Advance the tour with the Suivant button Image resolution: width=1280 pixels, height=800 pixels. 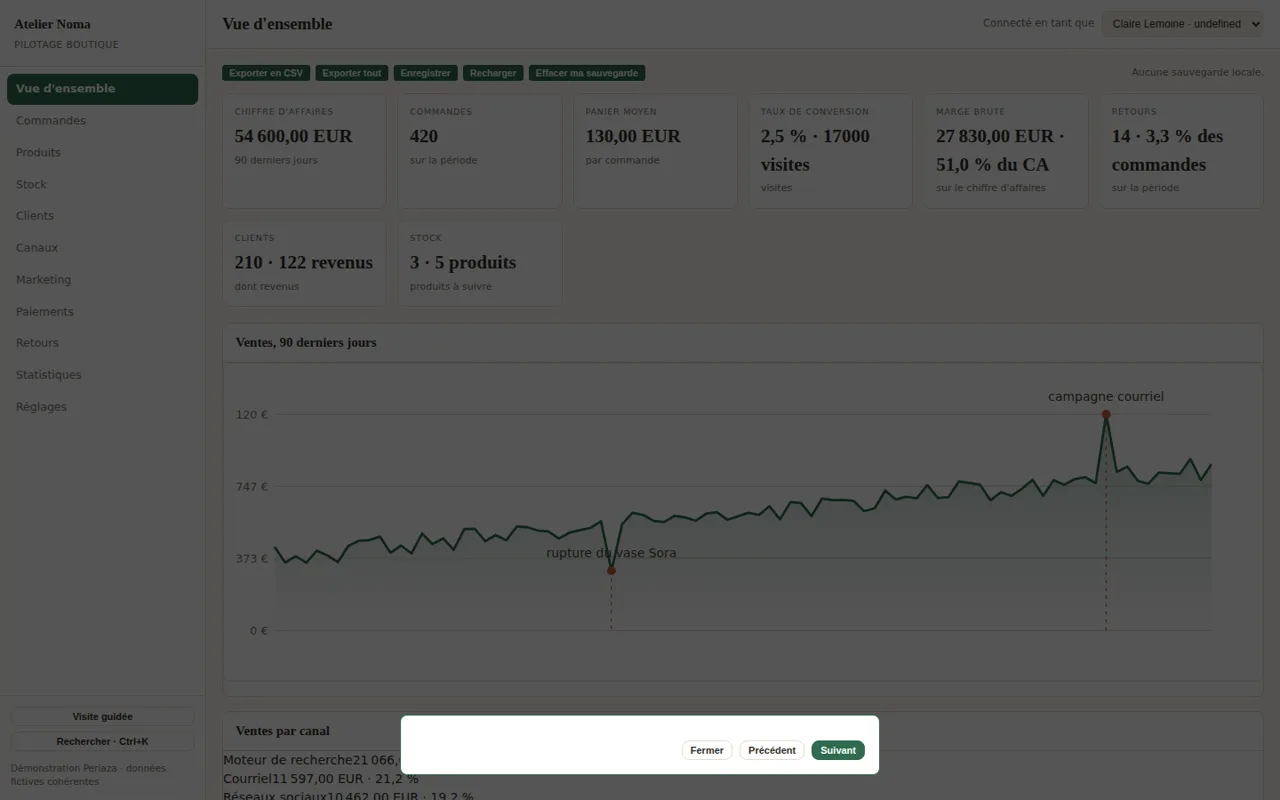[838, 750]
